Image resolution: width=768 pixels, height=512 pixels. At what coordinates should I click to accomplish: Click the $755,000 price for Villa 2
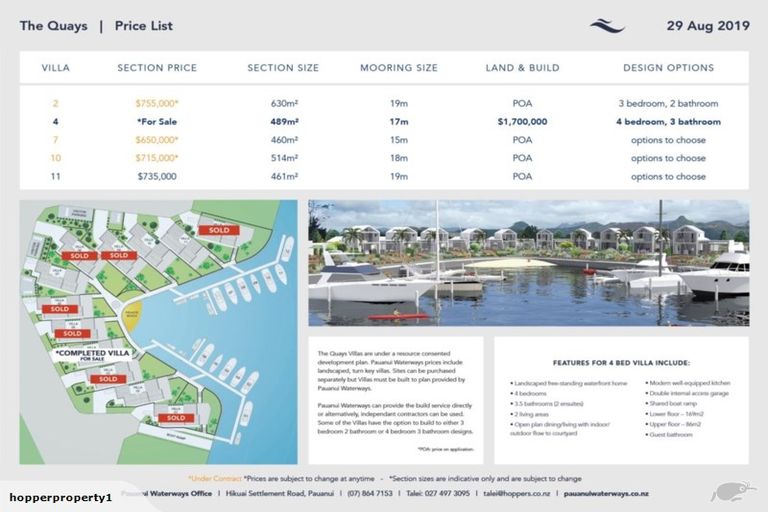coord(157,104)
